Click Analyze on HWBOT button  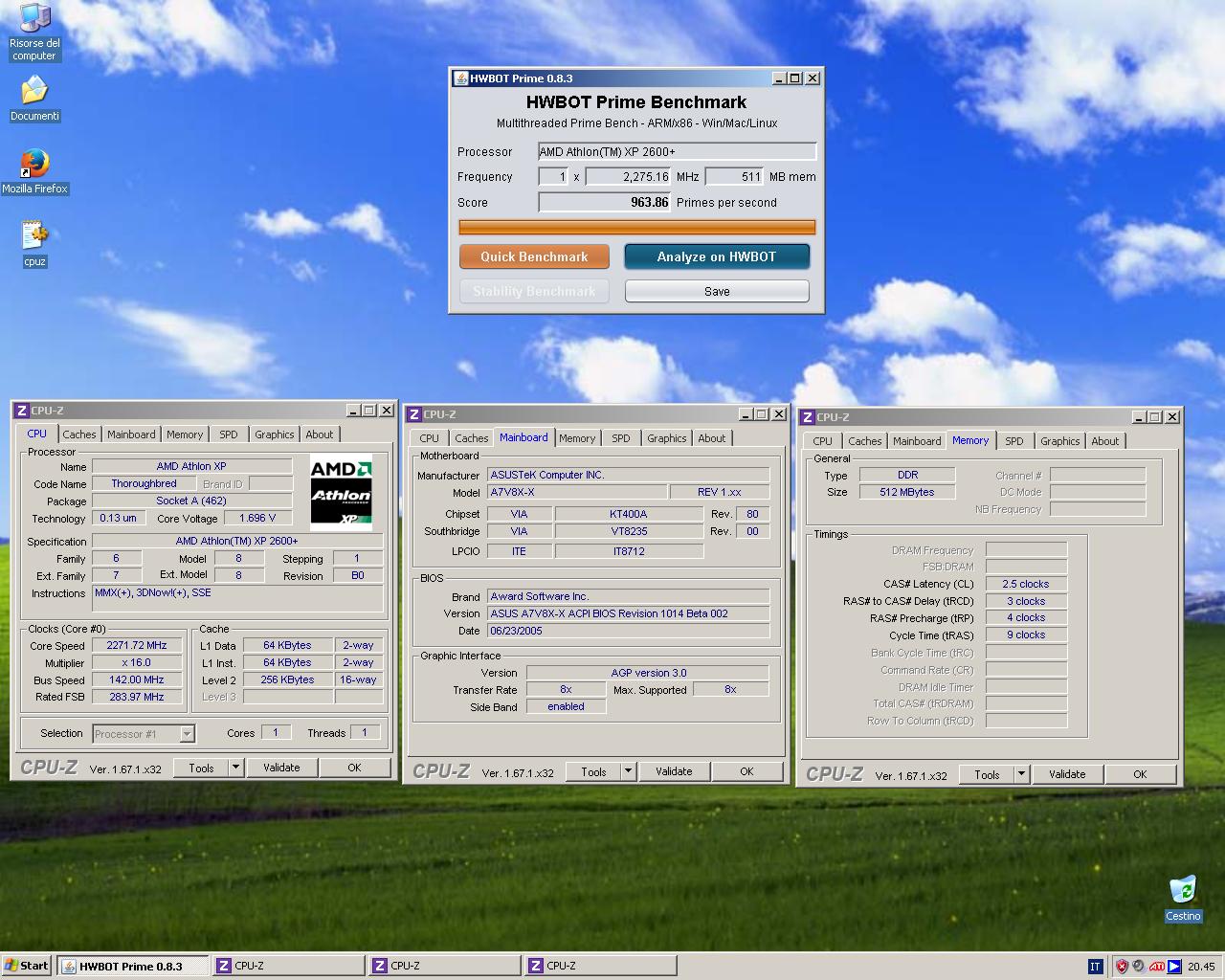click(717, 256)
